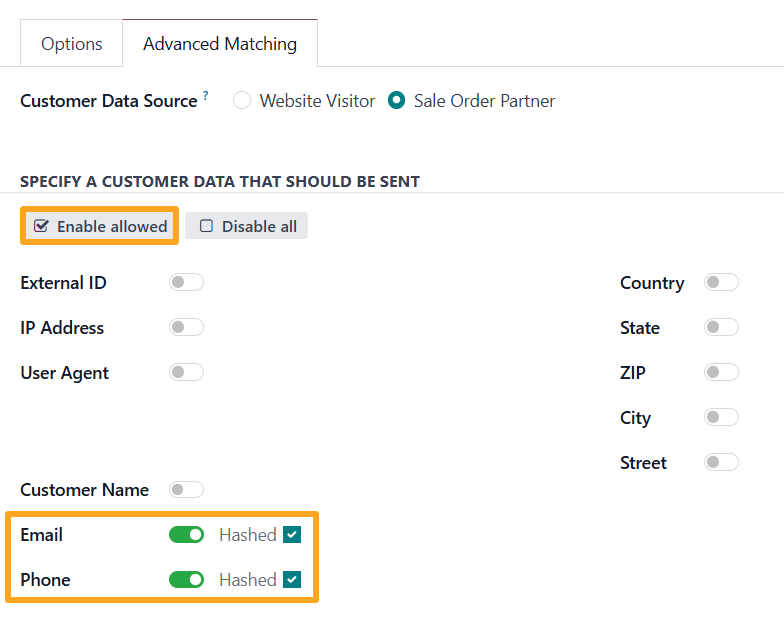The width and height of the screenshot is (784, 624).
Task: Disable the Email toggle
Action: coord(186,535)
